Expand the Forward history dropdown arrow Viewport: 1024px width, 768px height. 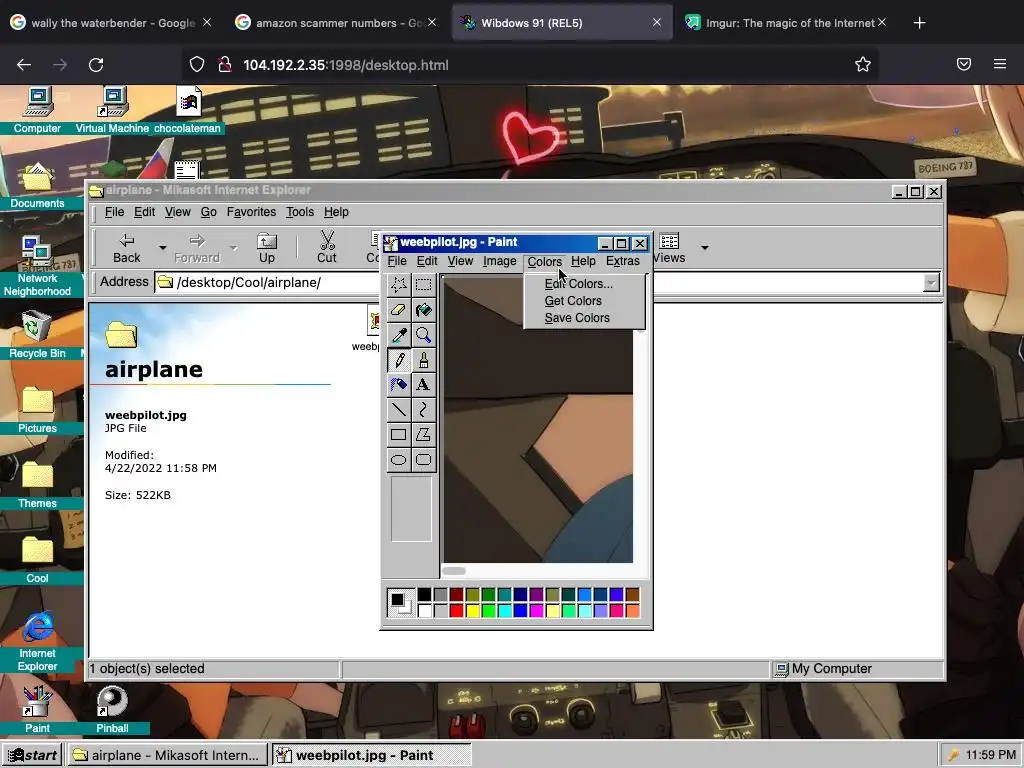(x=233, y=248)
